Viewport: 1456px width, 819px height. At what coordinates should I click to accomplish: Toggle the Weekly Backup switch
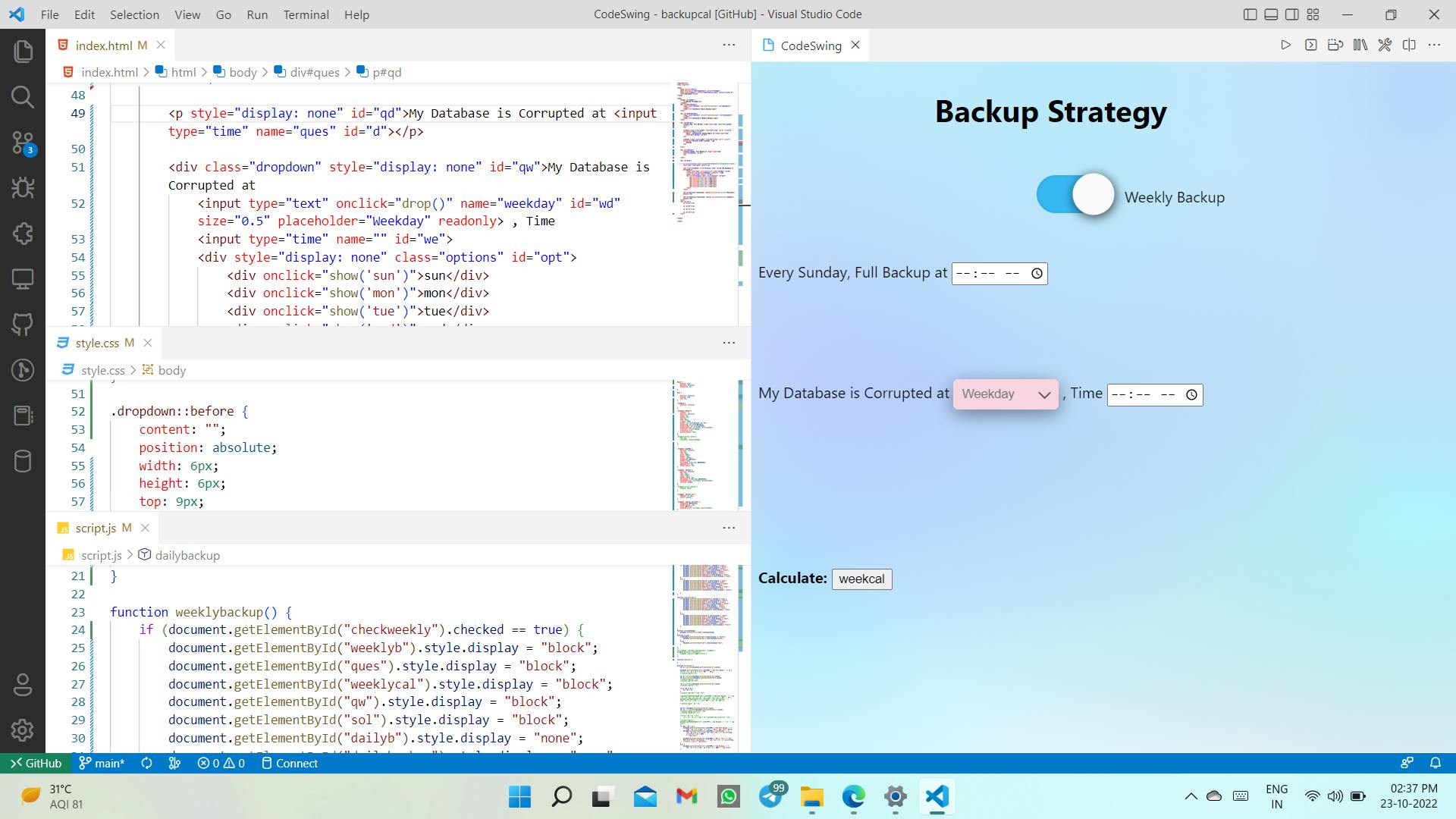pyautogui.click(x=1075, y=195)
